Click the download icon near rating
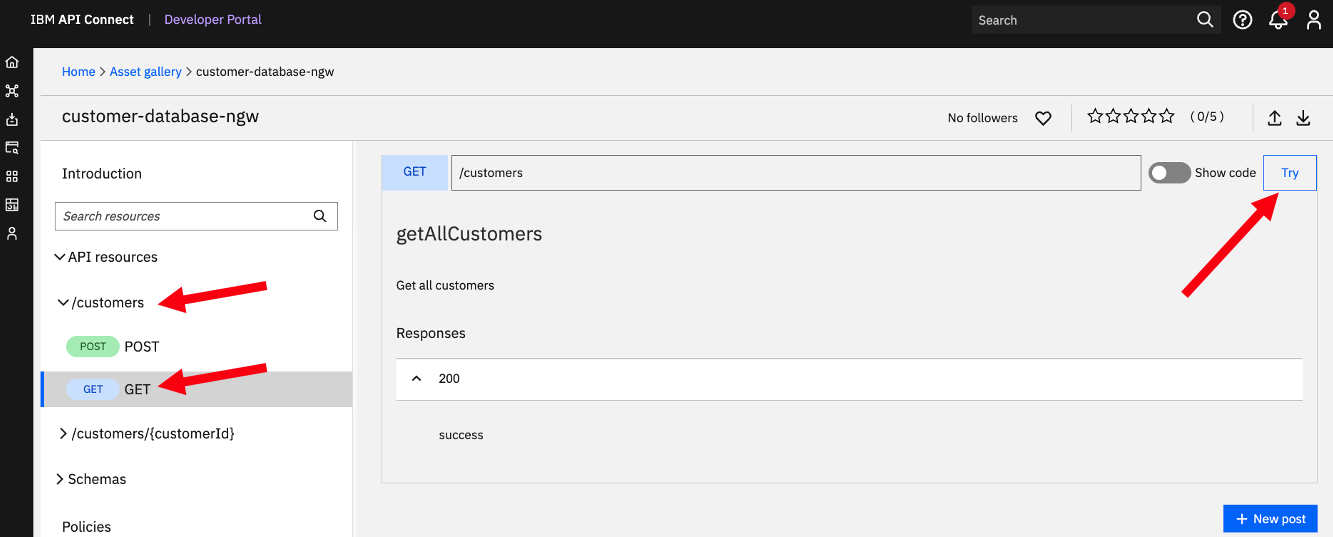Screen dimensions: 1333x537 click(x=1303, y=118)
